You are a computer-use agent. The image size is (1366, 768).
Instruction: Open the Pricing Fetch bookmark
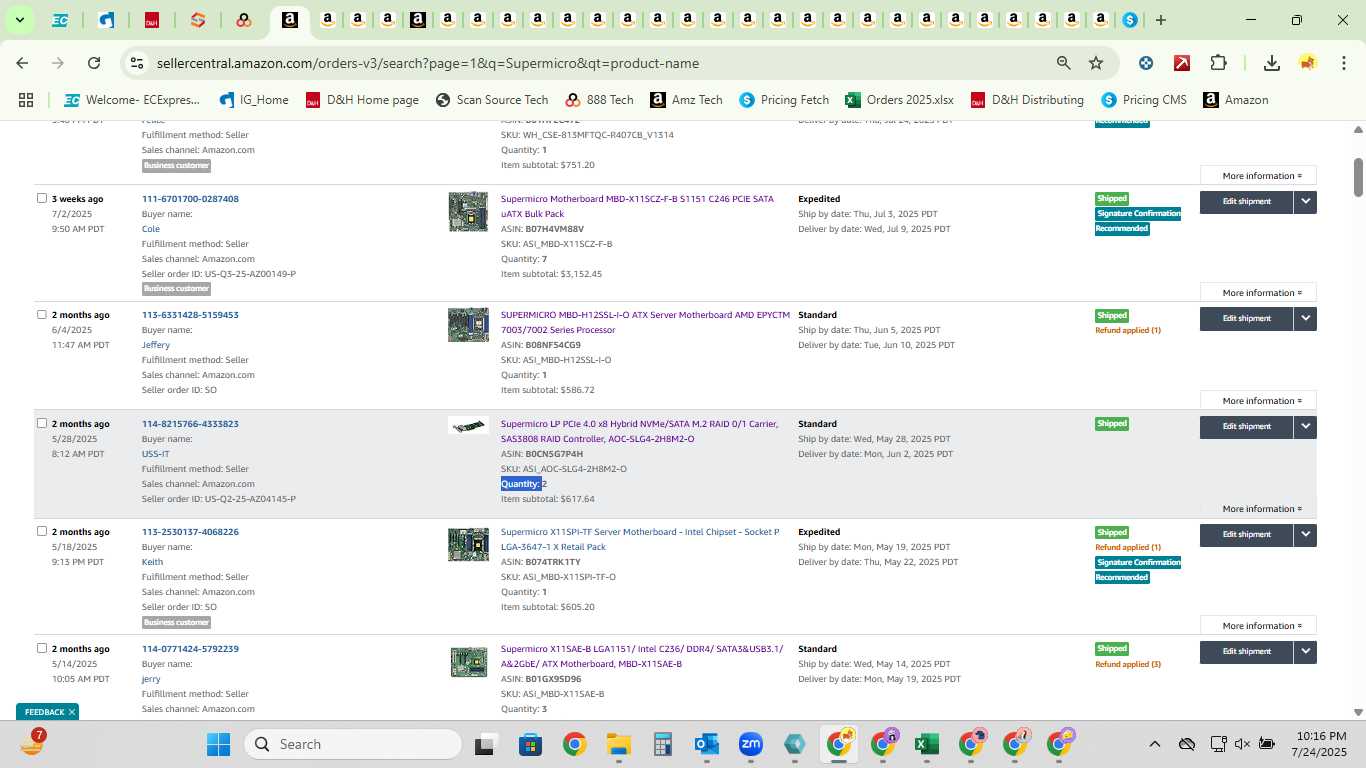point(784,100)
